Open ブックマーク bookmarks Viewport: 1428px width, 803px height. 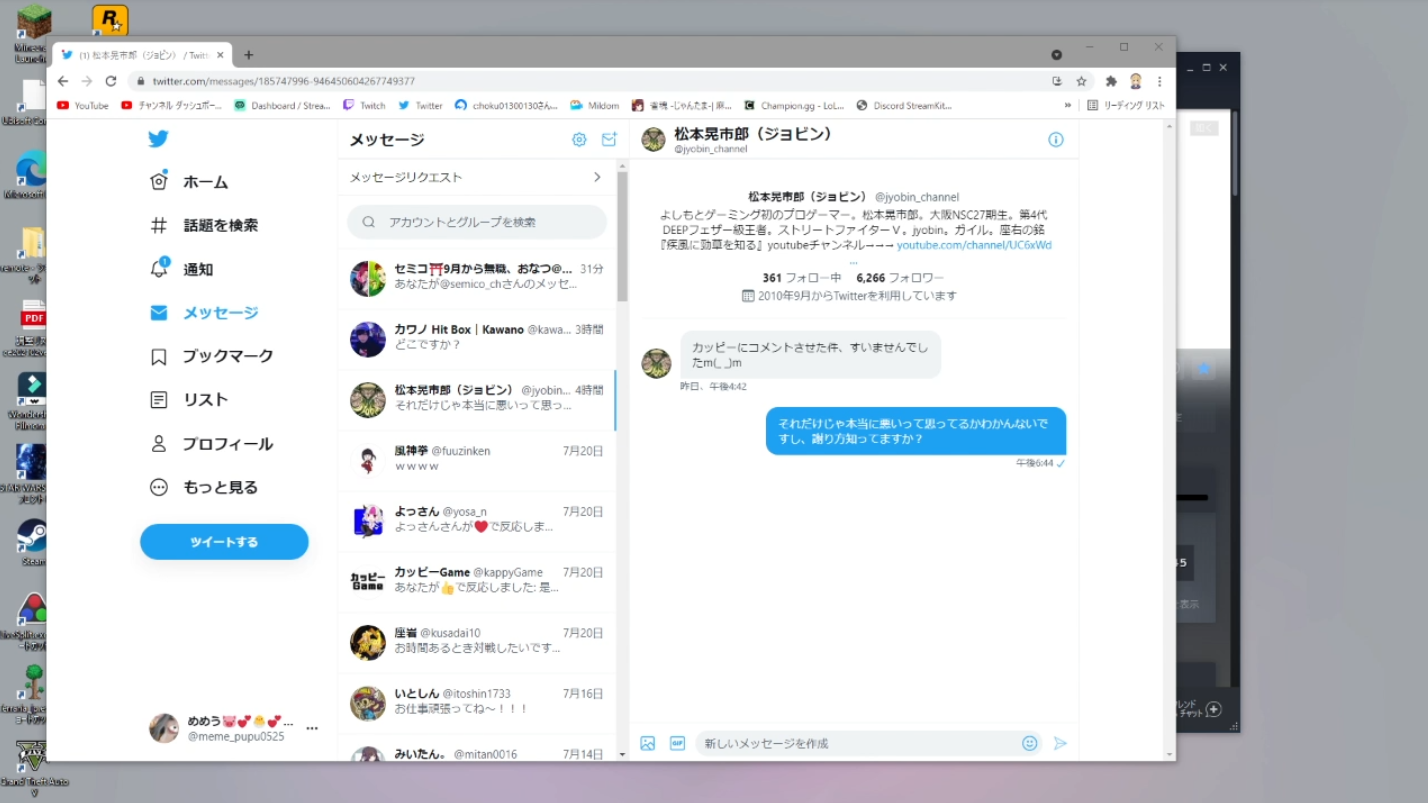coord(211,356)
